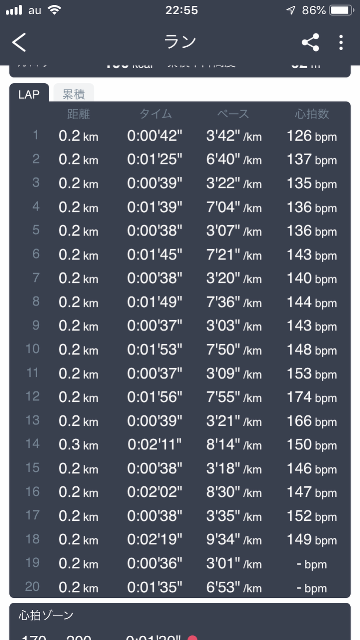The height and width of the screenshot is (640, 360).
Task: Switch to the 累積 tab
Action: point(73,94)
